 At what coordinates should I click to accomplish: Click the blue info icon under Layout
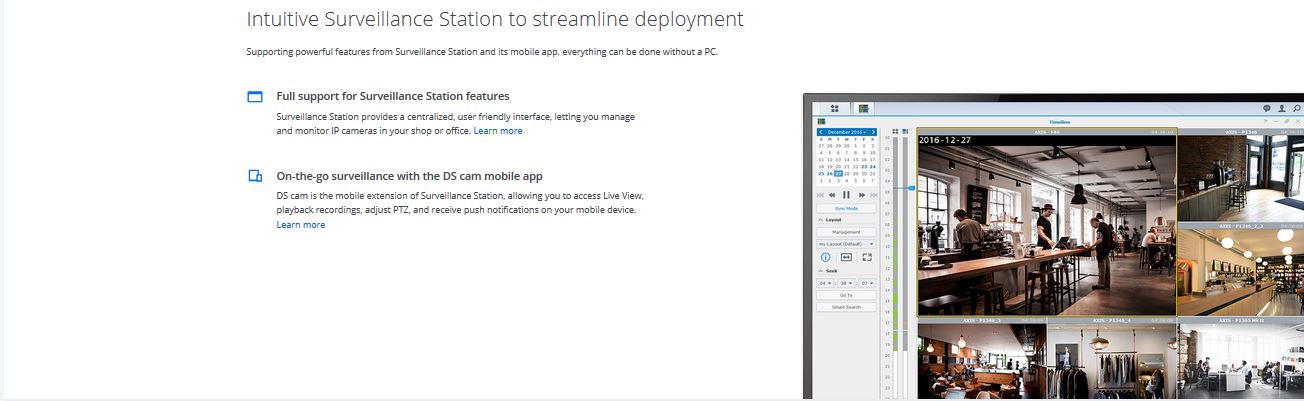[826, 257]
